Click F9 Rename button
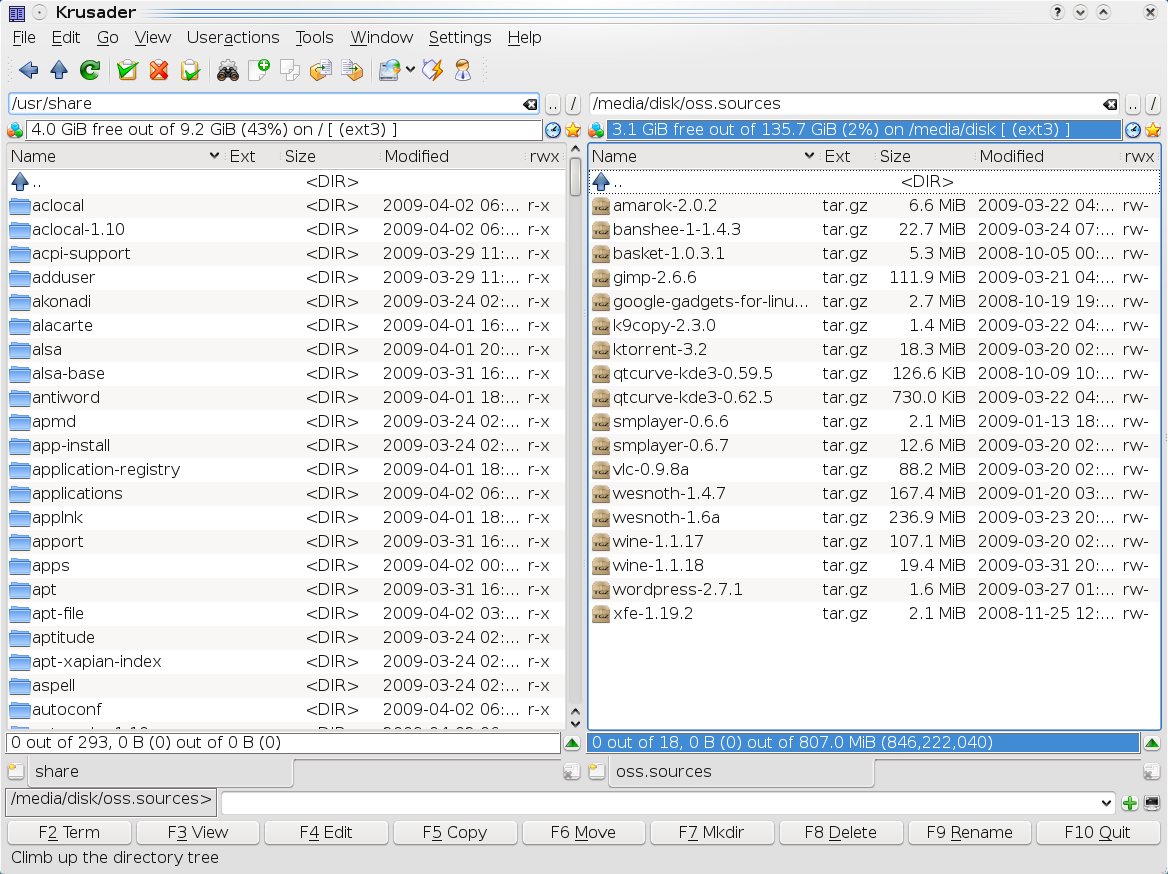Viewport: 1168px width, 874px height. pos(970,832)
